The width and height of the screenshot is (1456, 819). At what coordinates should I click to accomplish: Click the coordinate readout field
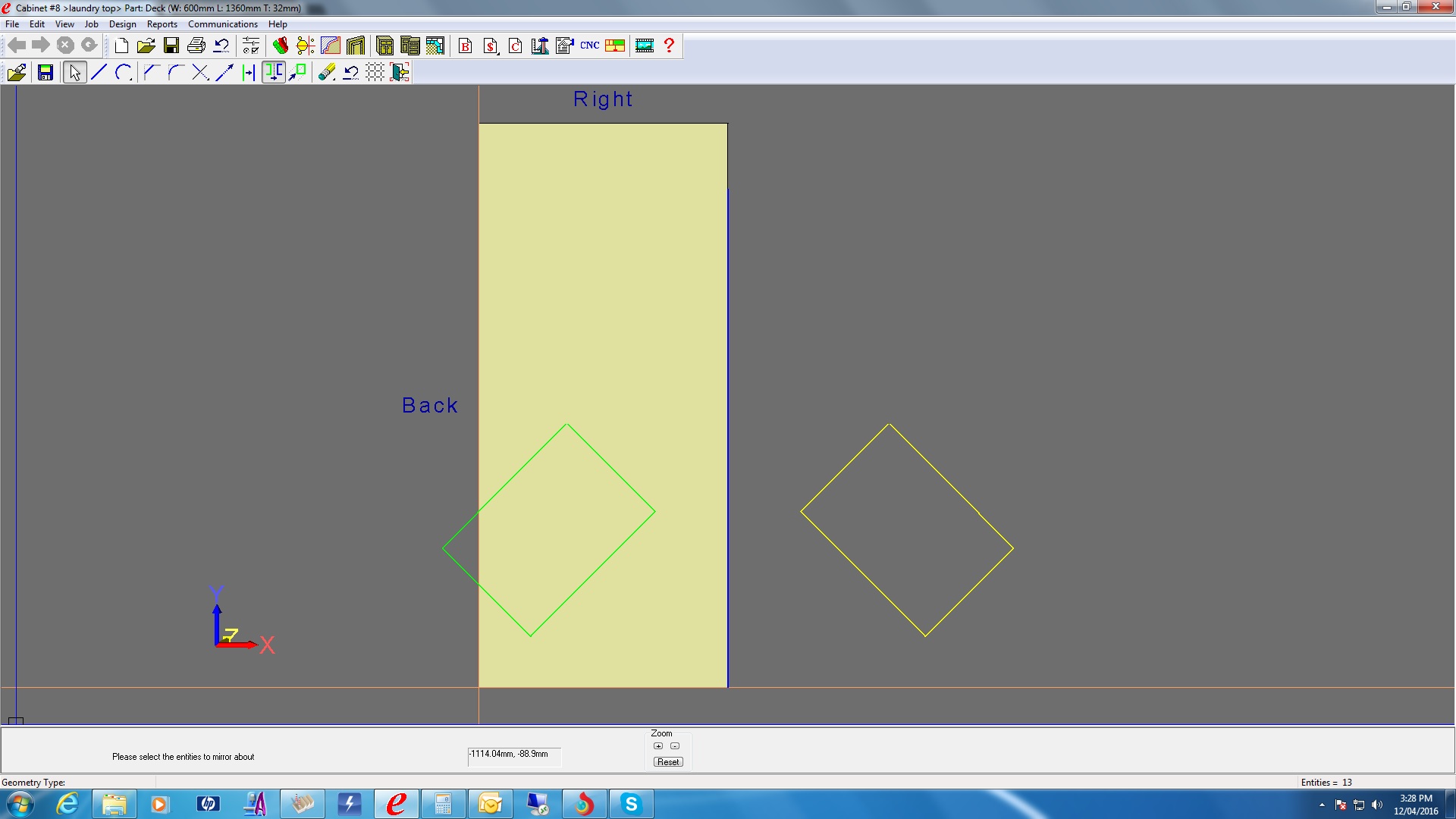pos(513,755)
